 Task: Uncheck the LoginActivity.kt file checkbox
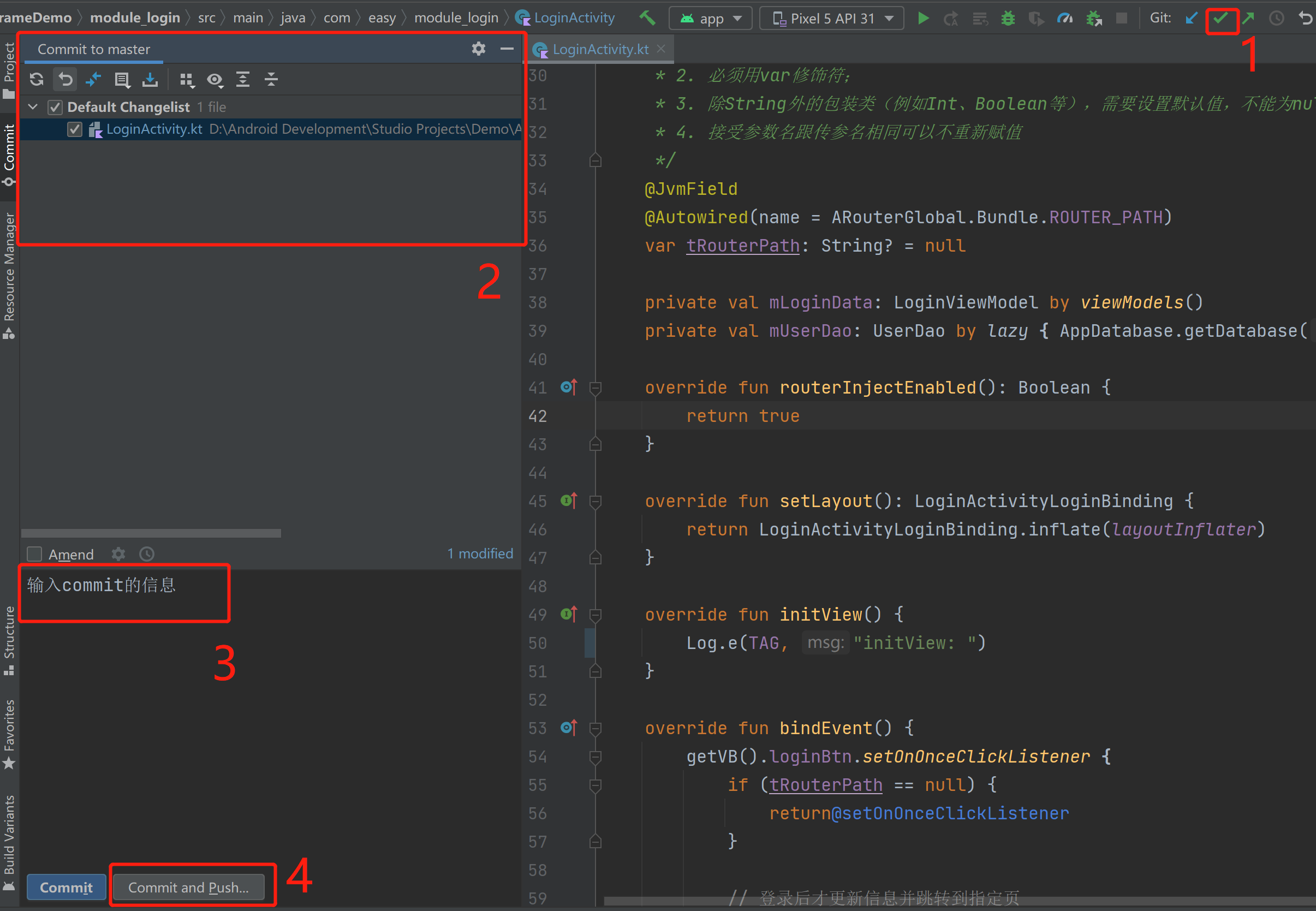pyautogui.click(x=74, y=129)
